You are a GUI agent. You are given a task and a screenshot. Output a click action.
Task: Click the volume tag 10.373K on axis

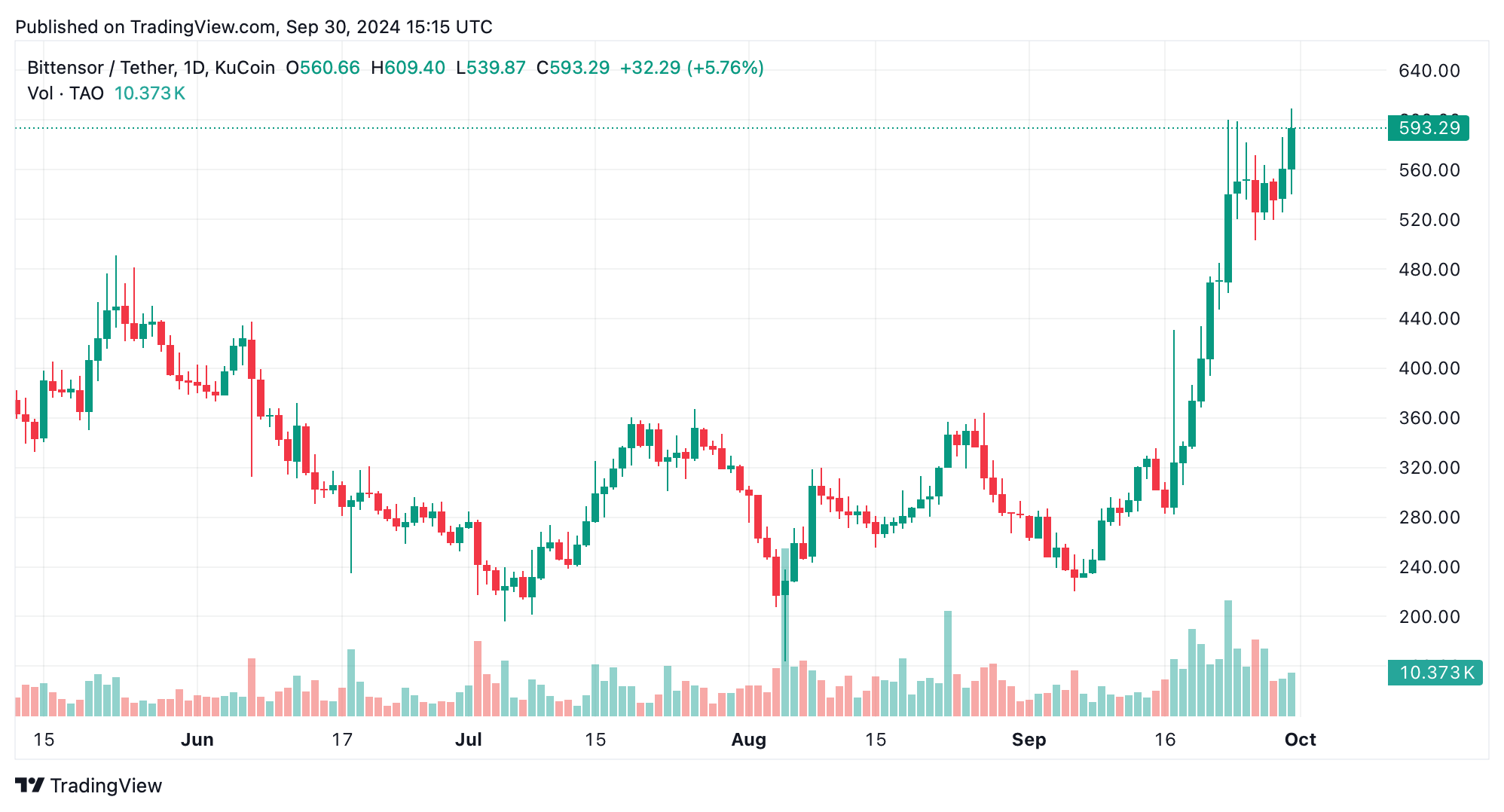1435,673
